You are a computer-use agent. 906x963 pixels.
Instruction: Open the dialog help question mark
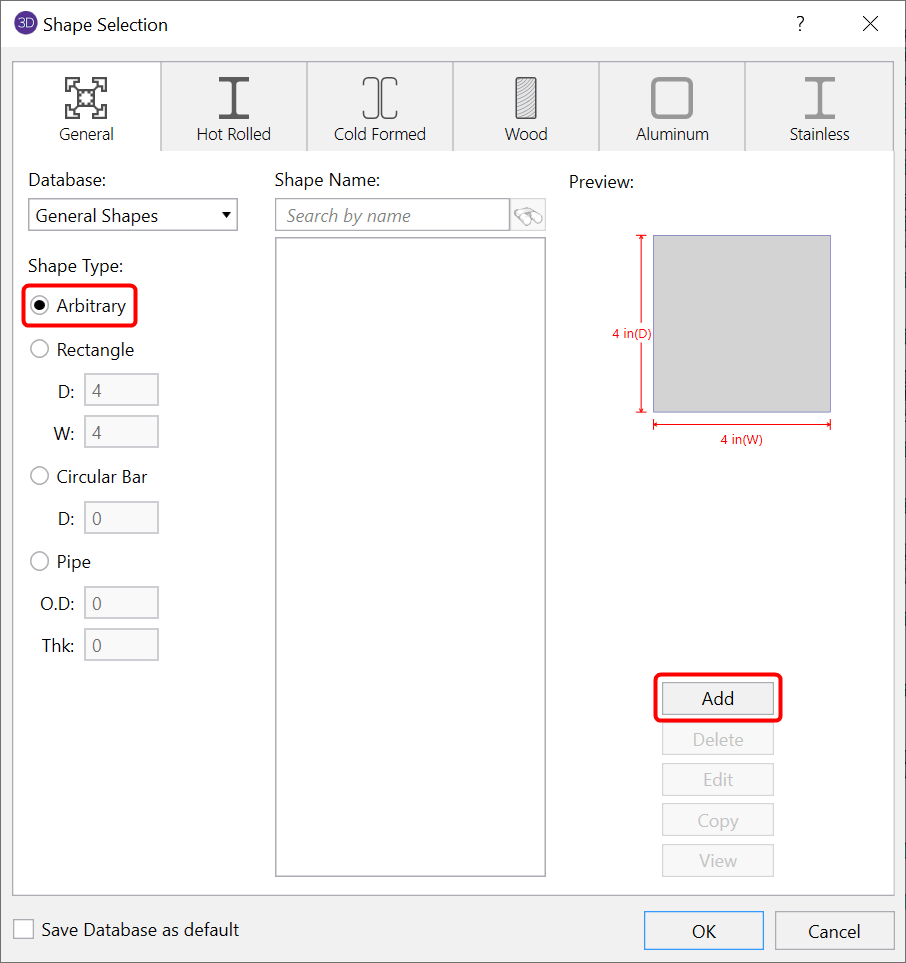click(800, 23)
